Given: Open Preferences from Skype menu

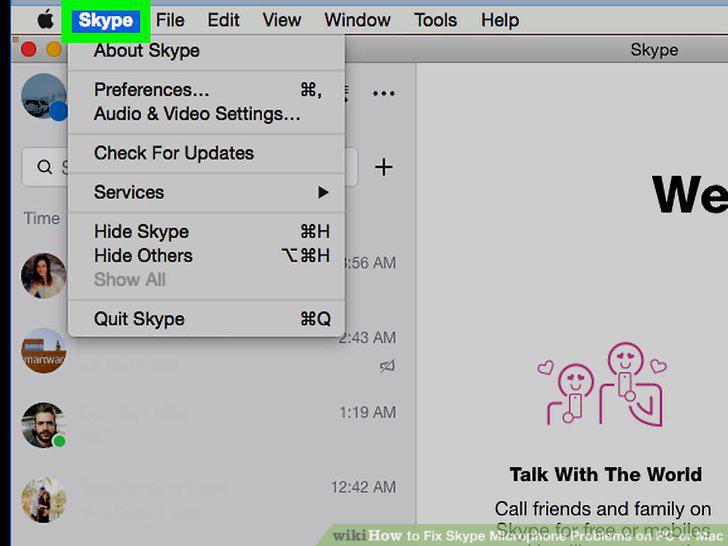Looking at the screenshot, I should [206, 90].
